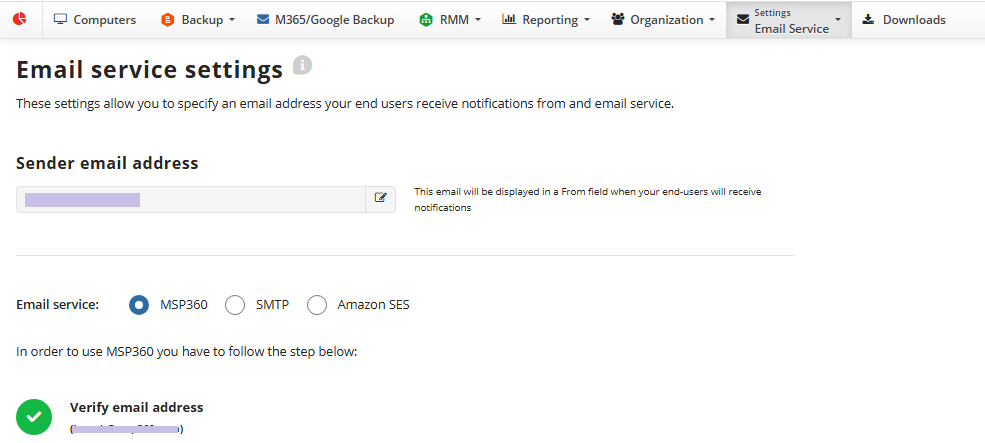The image size is (985, 443).
Task: Click the info icon beside page title
Action: point(302,66)
